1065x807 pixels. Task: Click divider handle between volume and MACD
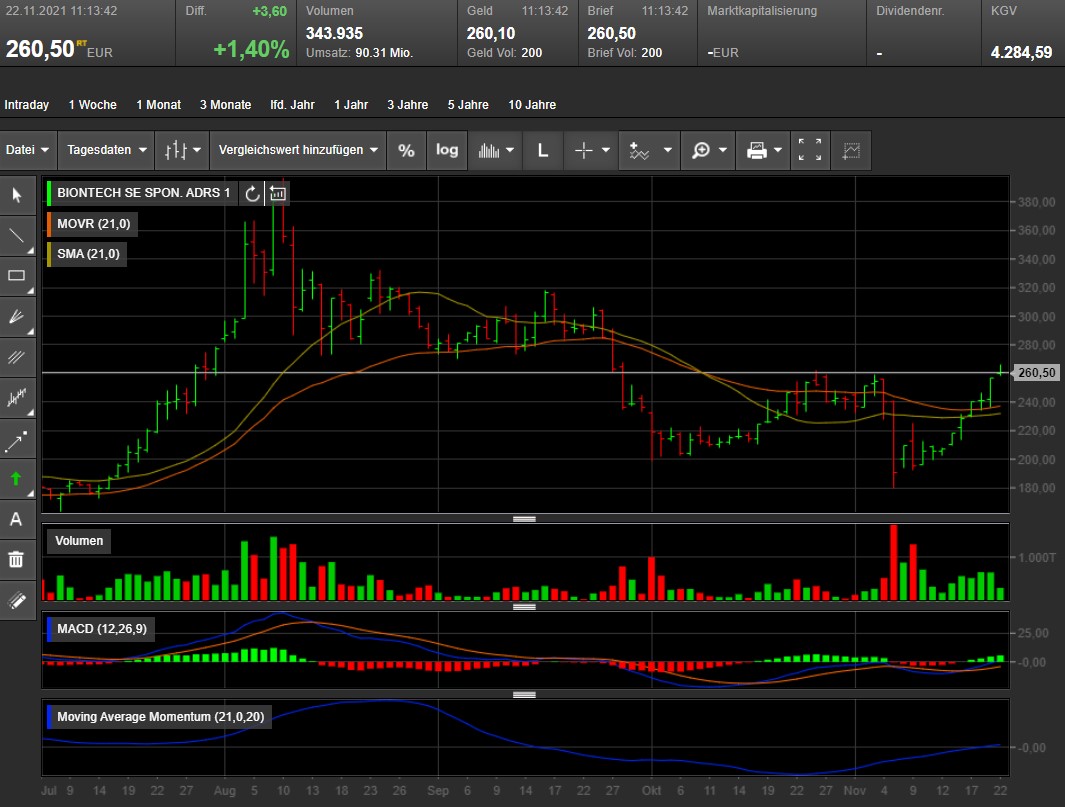pos(524,607)
